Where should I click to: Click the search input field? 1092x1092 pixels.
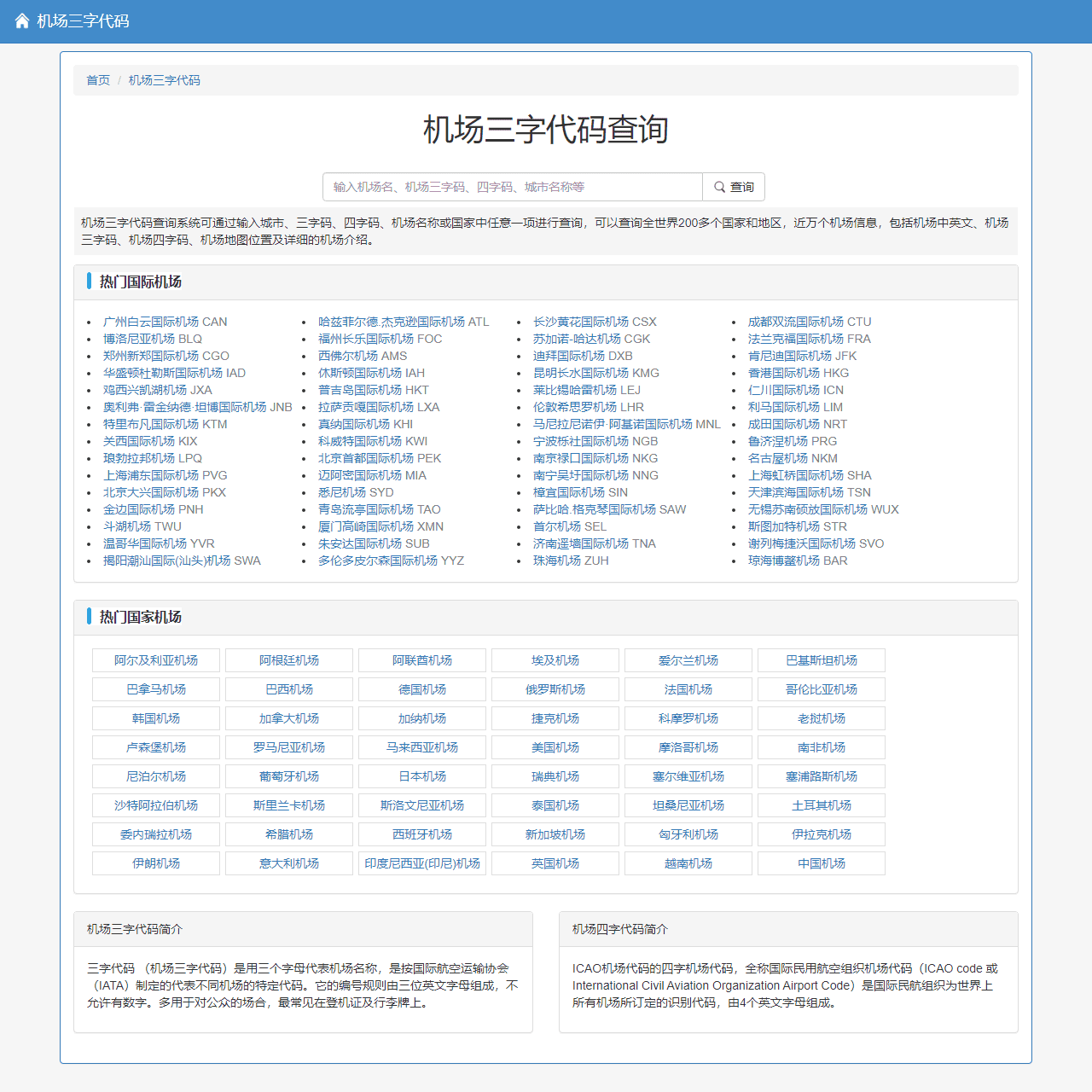(512, 187)
